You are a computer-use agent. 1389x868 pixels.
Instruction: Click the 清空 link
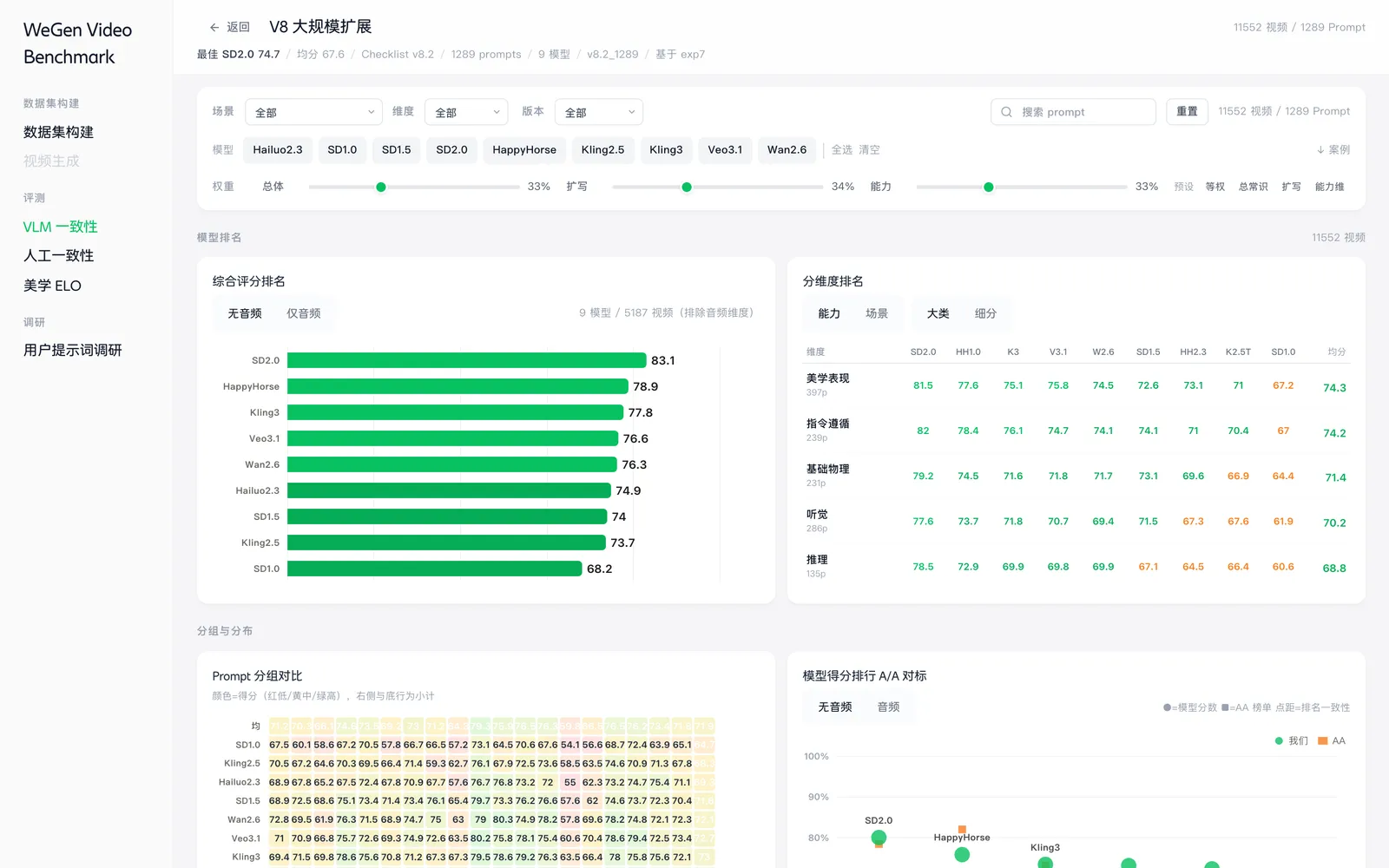(x=869, y=150)
